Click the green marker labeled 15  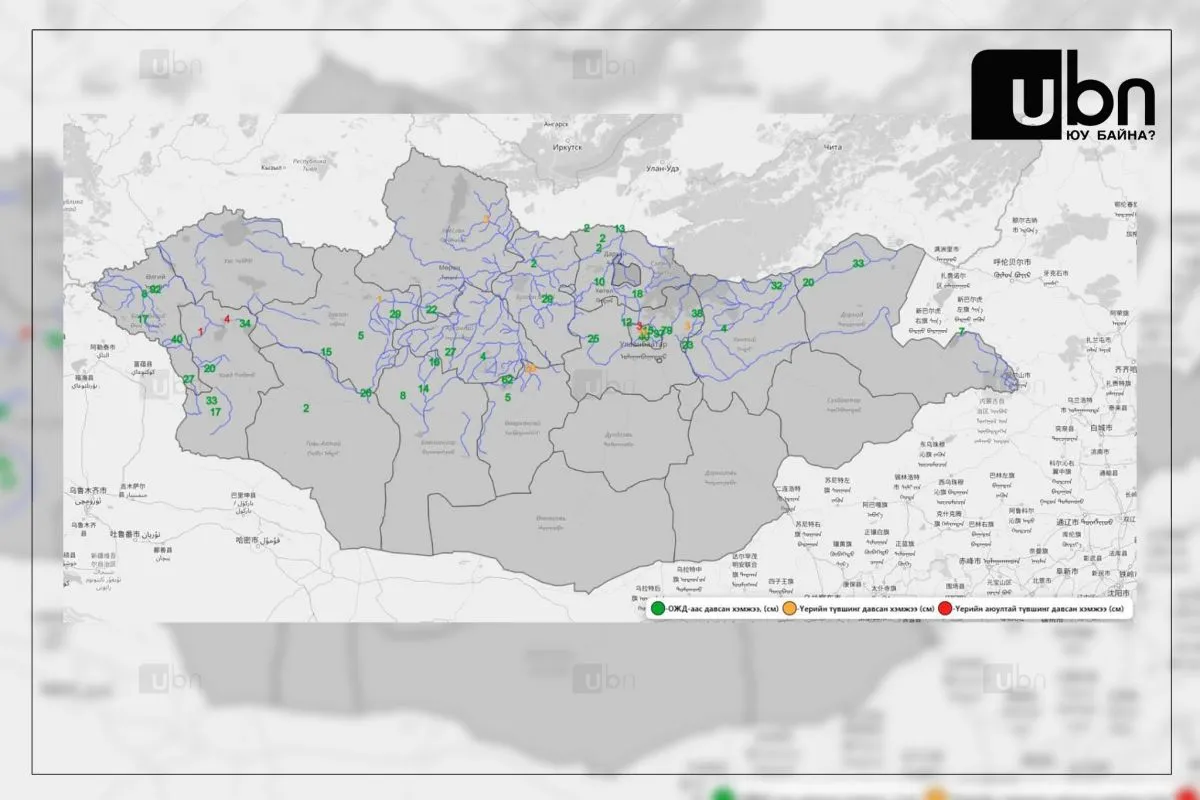(326, 353)
